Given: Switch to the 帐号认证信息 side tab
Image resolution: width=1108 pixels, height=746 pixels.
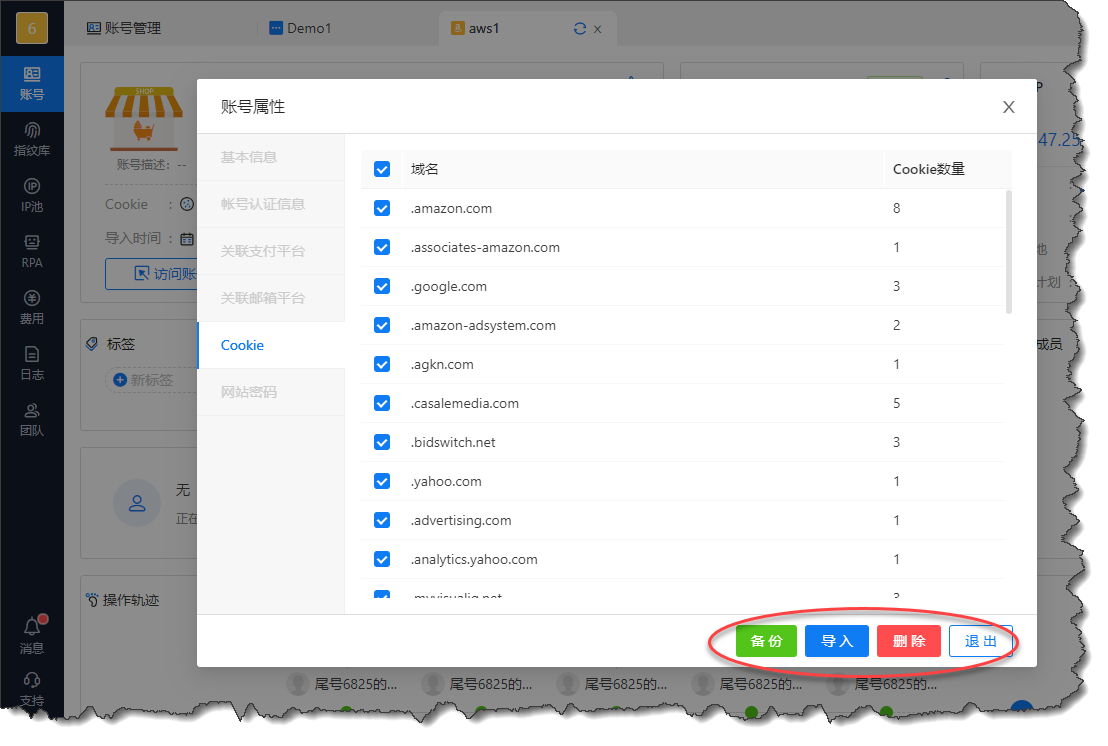Looking at the screenshot, I should click(x=271, y=204).
